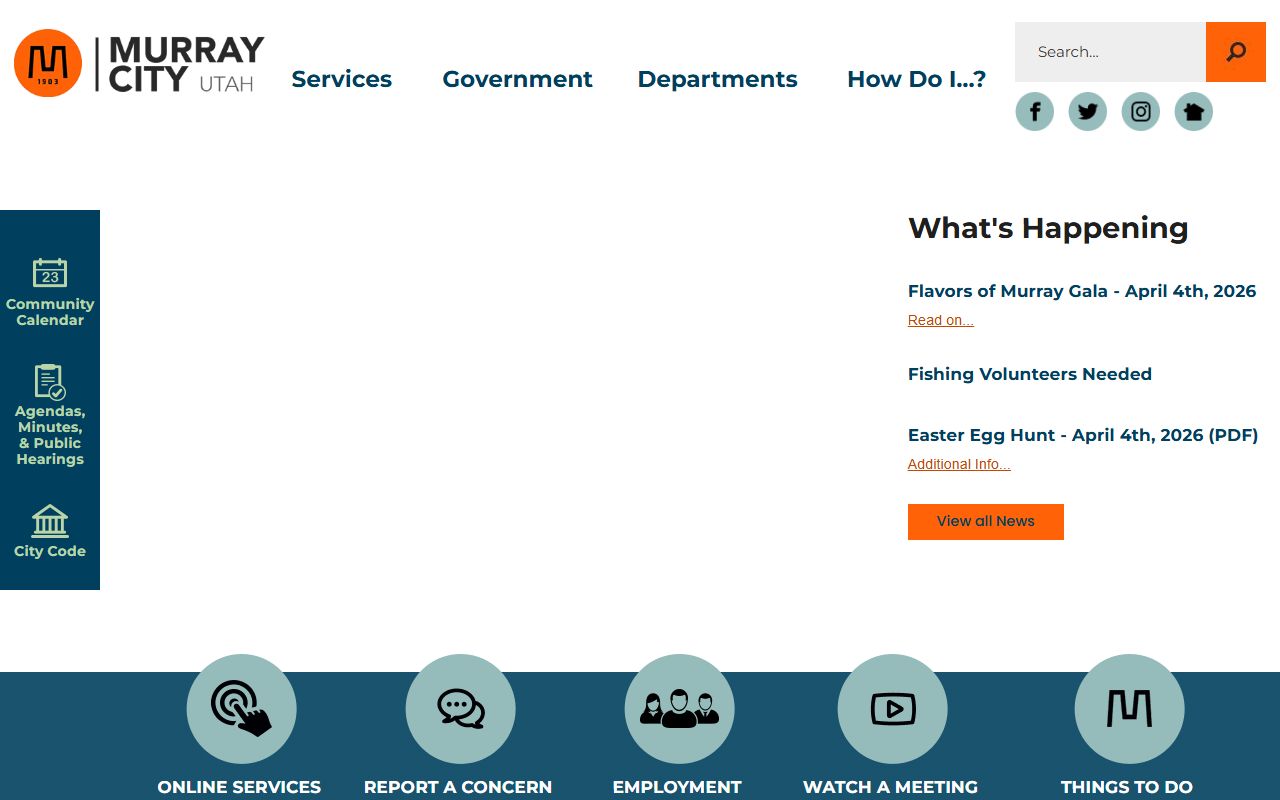This screenshot has height=800, width=1280.
Task: Open the Community Calendar icon
Action: tap(50, 273)
